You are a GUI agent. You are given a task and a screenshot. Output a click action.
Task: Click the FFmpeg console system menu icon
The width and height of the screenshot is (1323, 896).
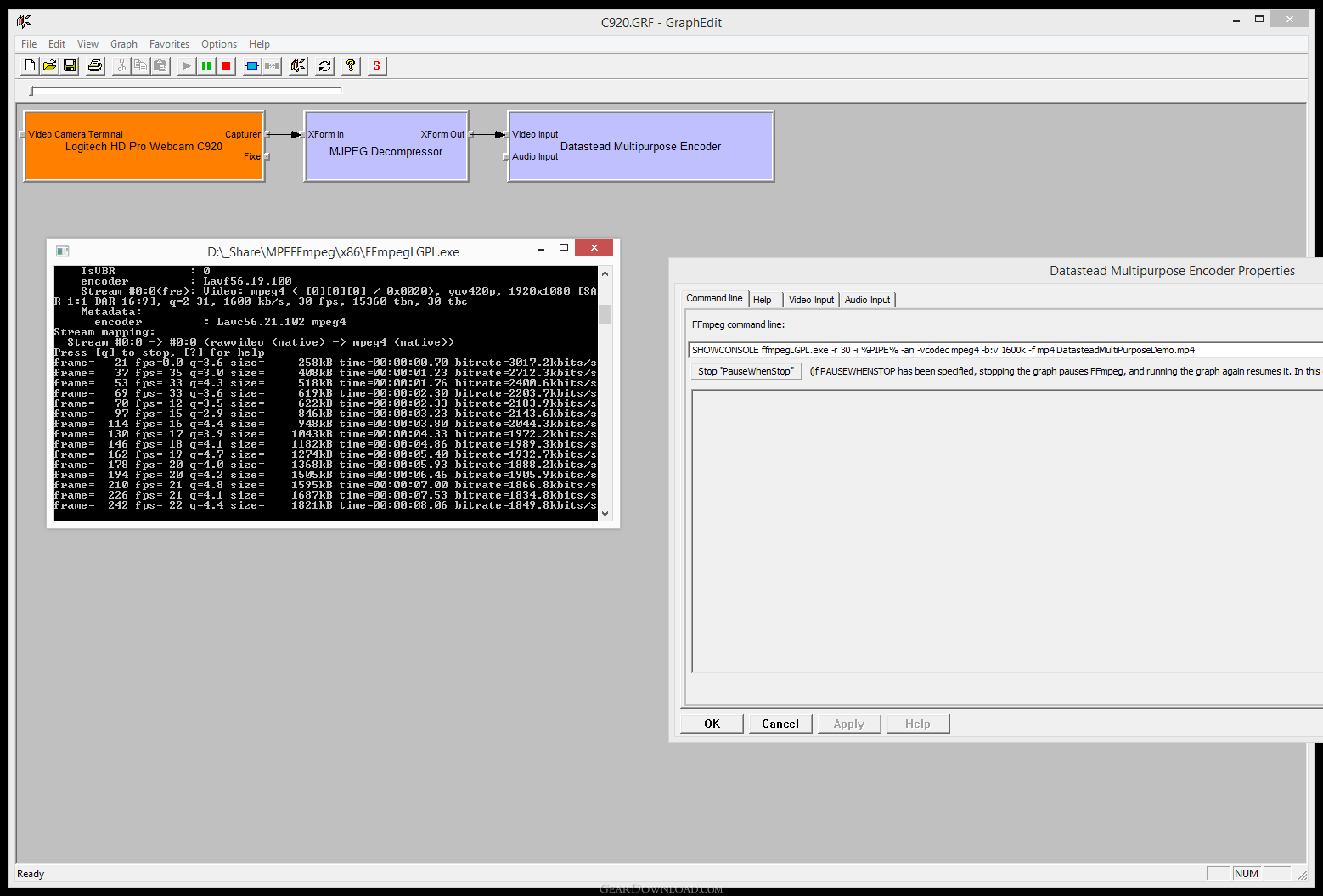62,251
